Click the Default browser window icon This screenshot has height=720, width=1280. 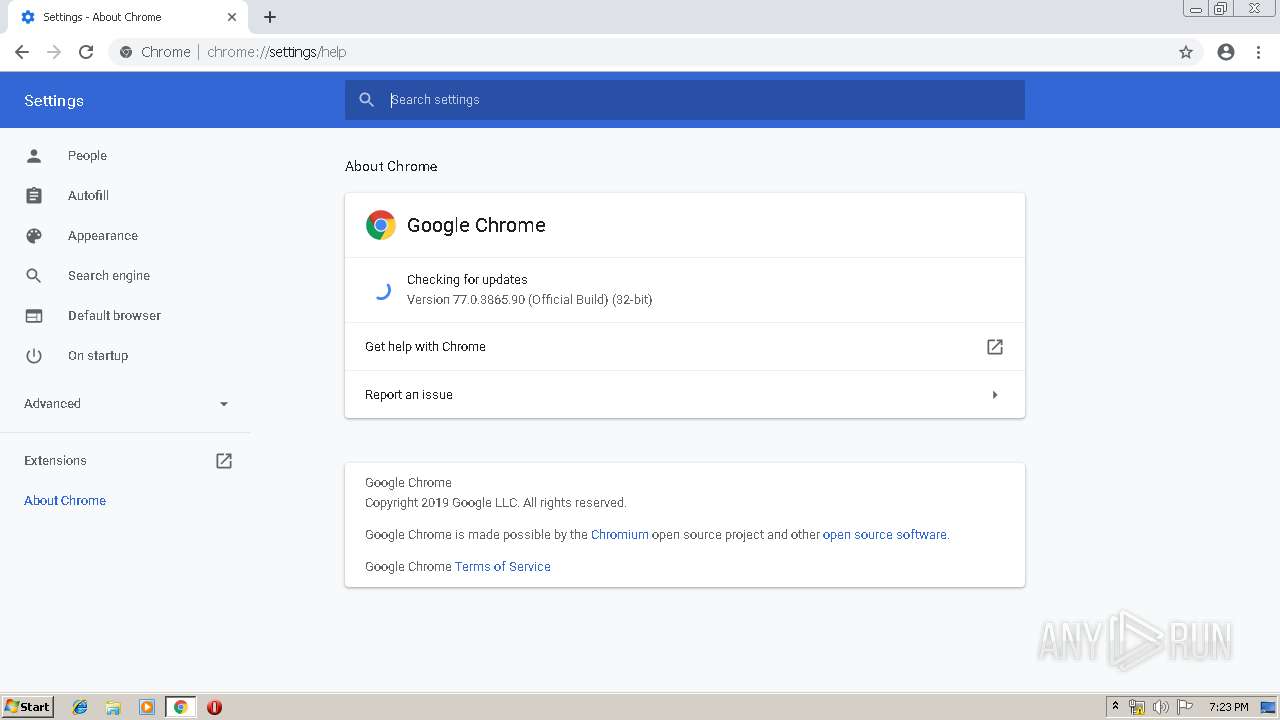click(34, 316)
